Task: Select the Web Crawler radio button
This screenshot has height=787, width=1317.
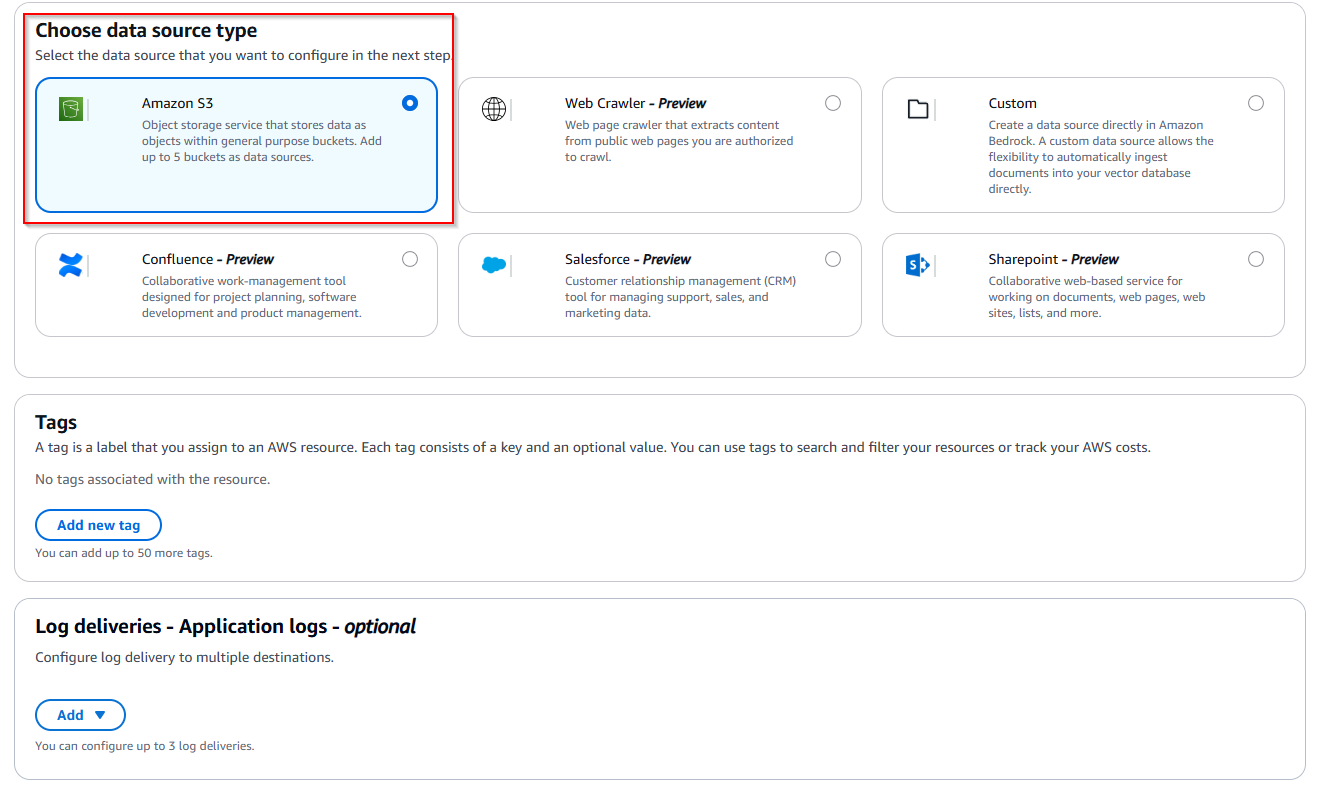Action: coord(833,103)
